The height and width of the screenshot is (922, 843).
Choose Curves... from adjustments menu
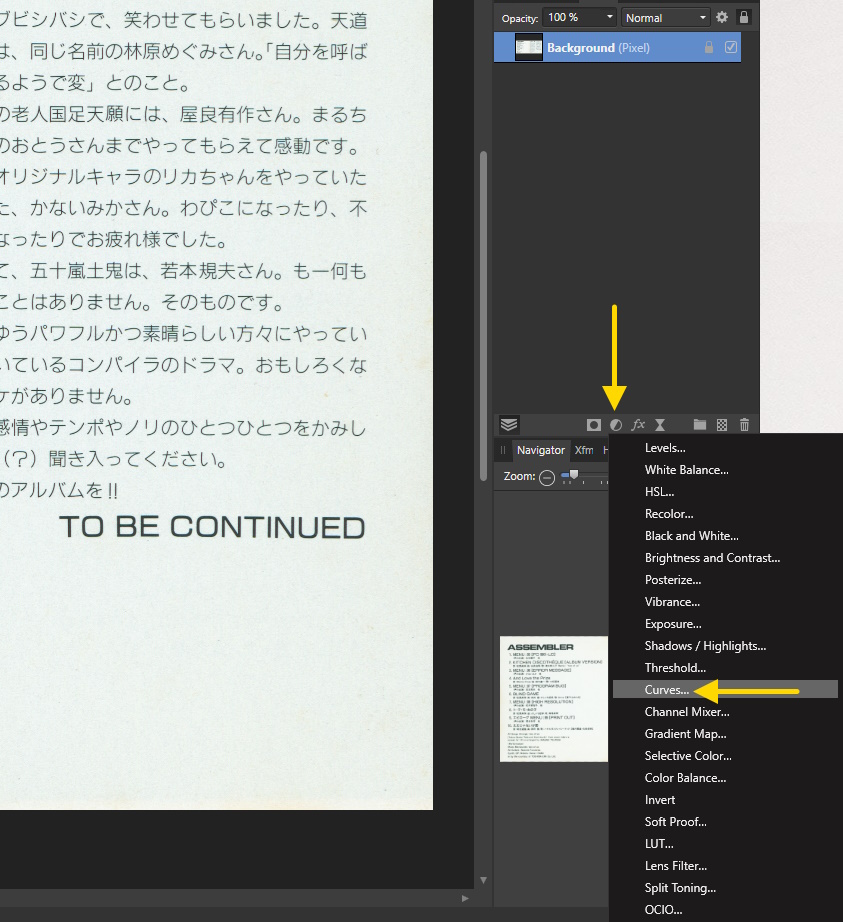(x=667, y=690)
